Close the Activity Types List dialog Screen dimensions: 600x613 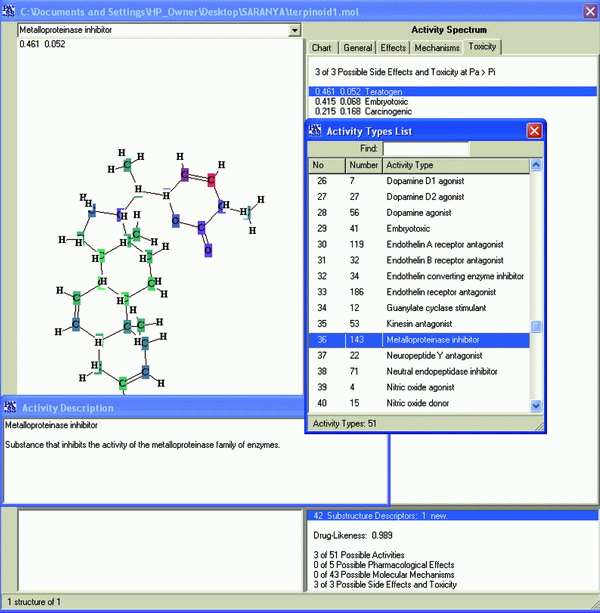coord(534,131)
